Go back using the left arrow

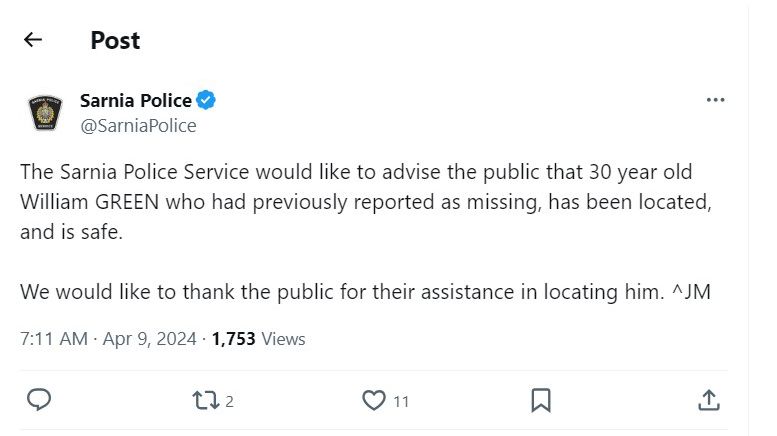[x=33, y=40]
